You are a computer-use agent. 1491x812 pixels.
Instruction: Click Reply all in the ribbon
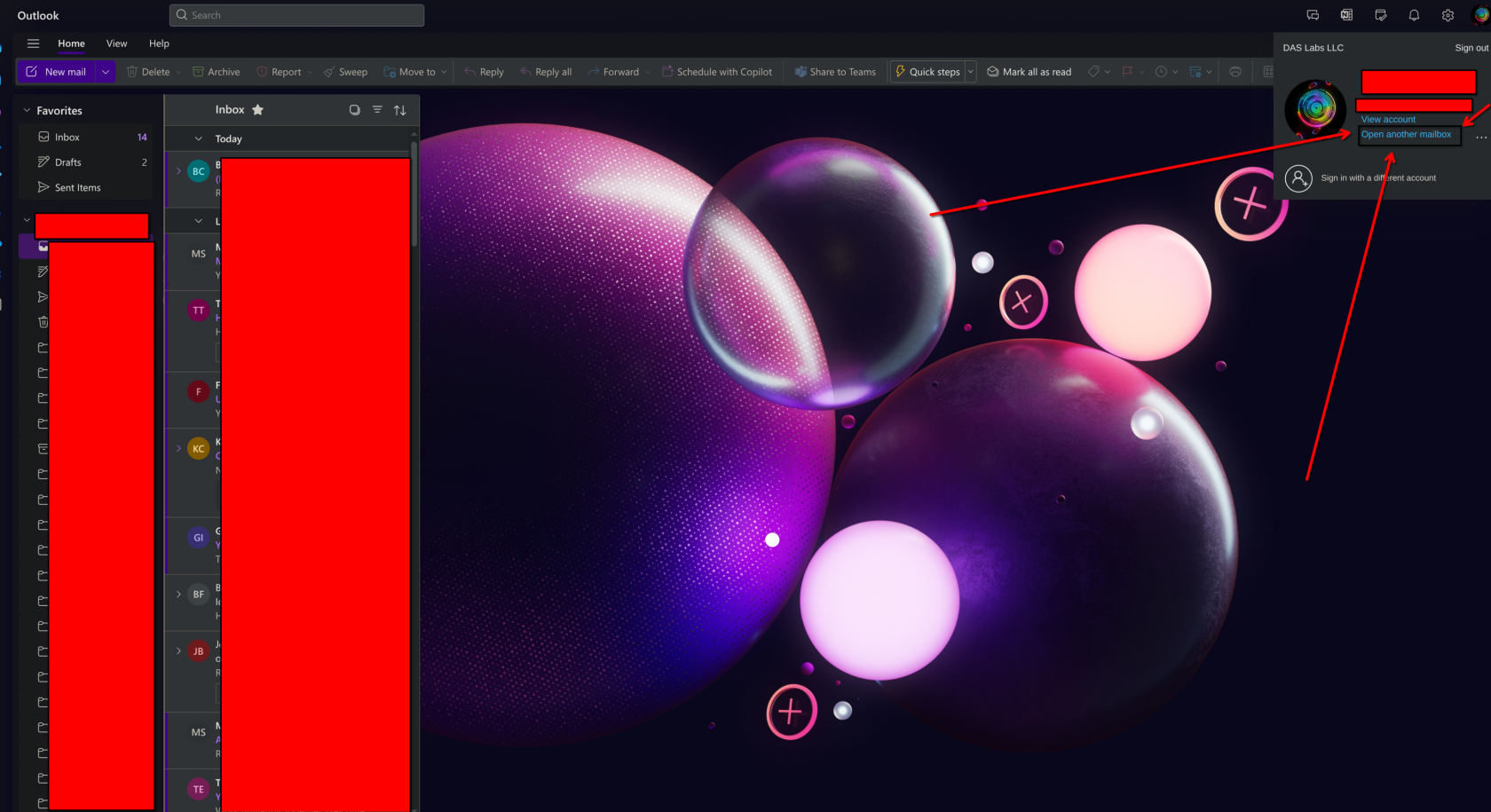[x=546, y=72]
